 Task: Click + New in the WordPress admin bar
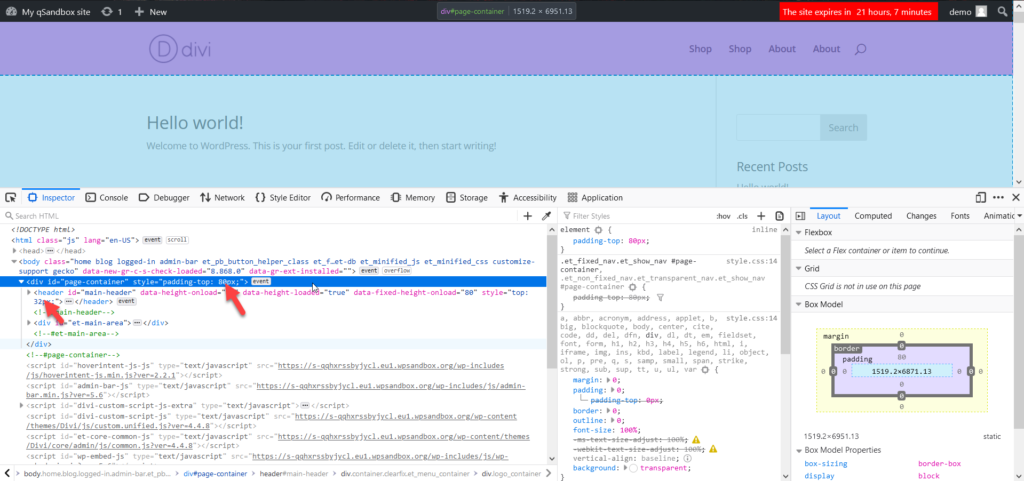point(150,12)
